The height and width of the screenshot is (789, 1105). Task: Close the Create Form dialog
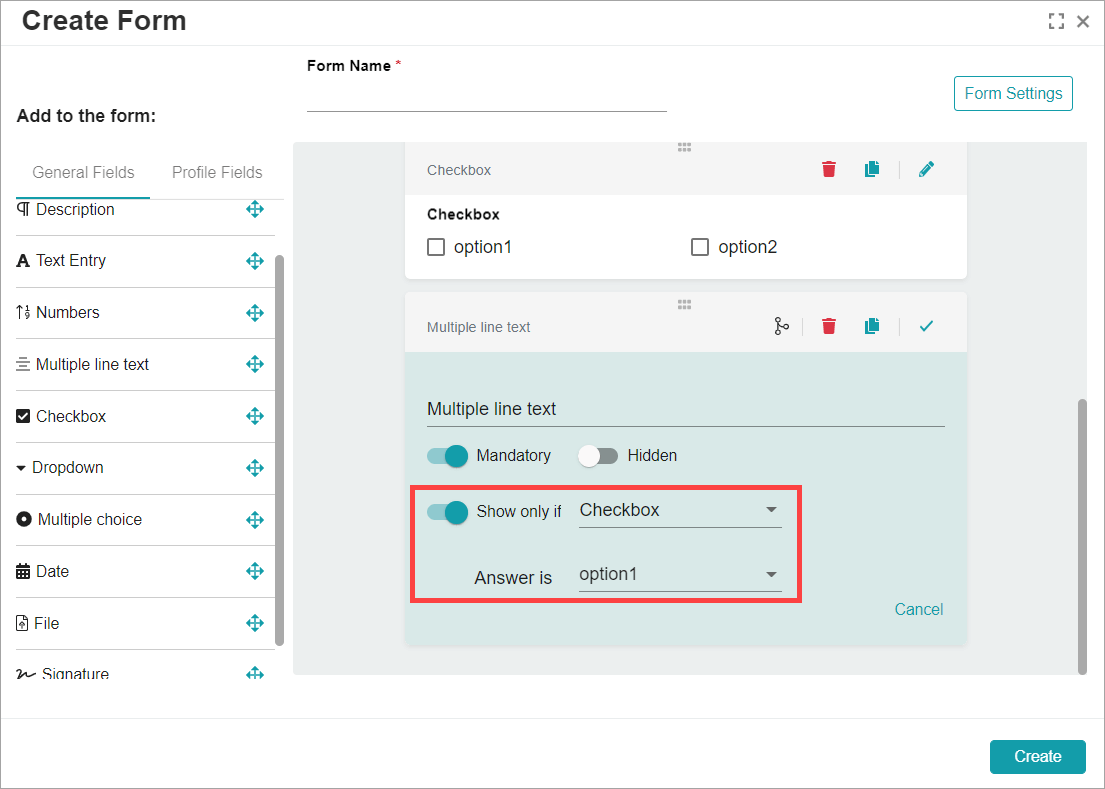[1083, 22]
